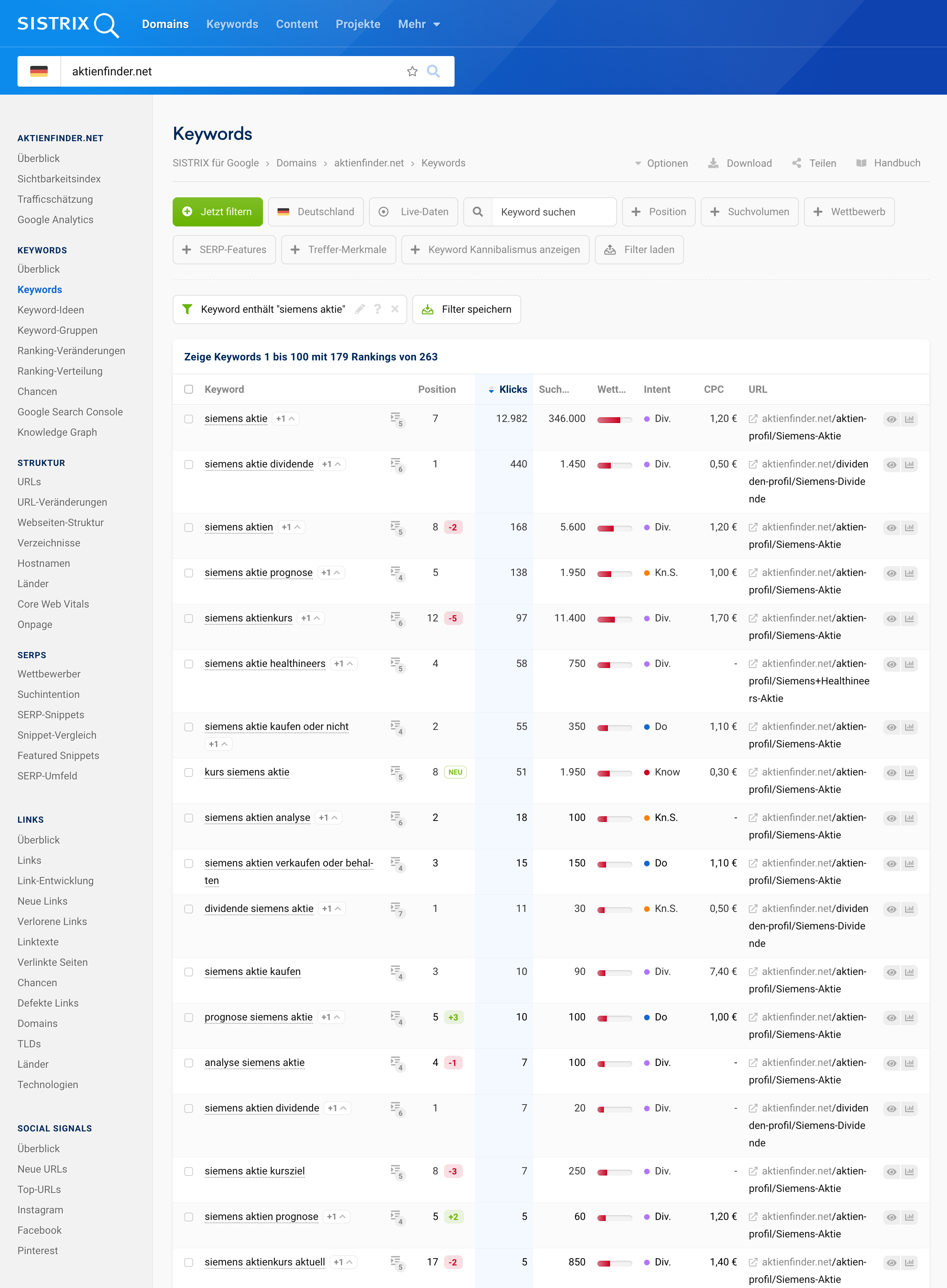Screen dimensions: 947x1288
Task: Check the siemens aktien row checkbox
Action: [189, 527]
